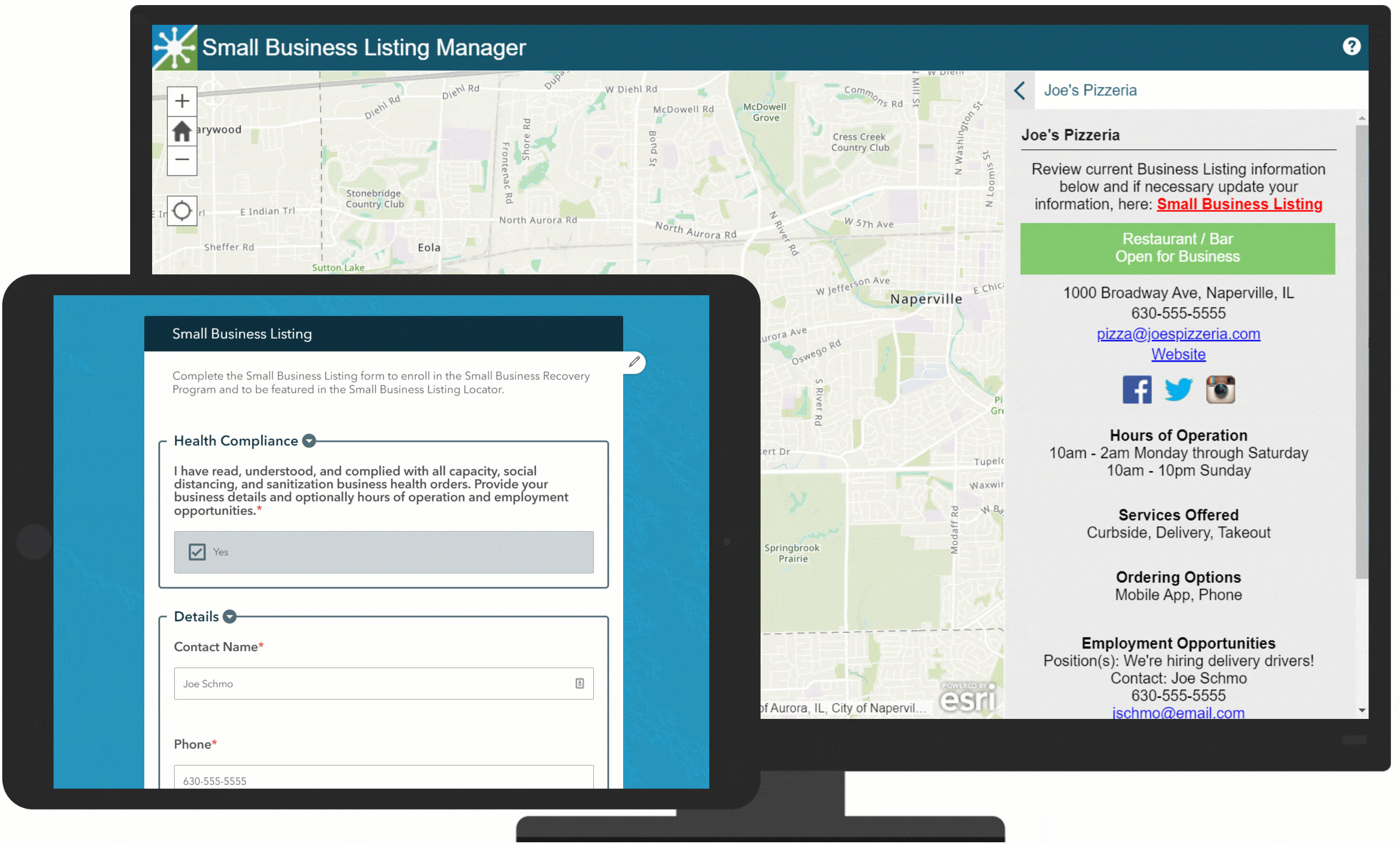The width and height of the screenshot is (1400, 844).
Task: Click the scrollbar down arrow in panel
Action: pos(1361,710)
